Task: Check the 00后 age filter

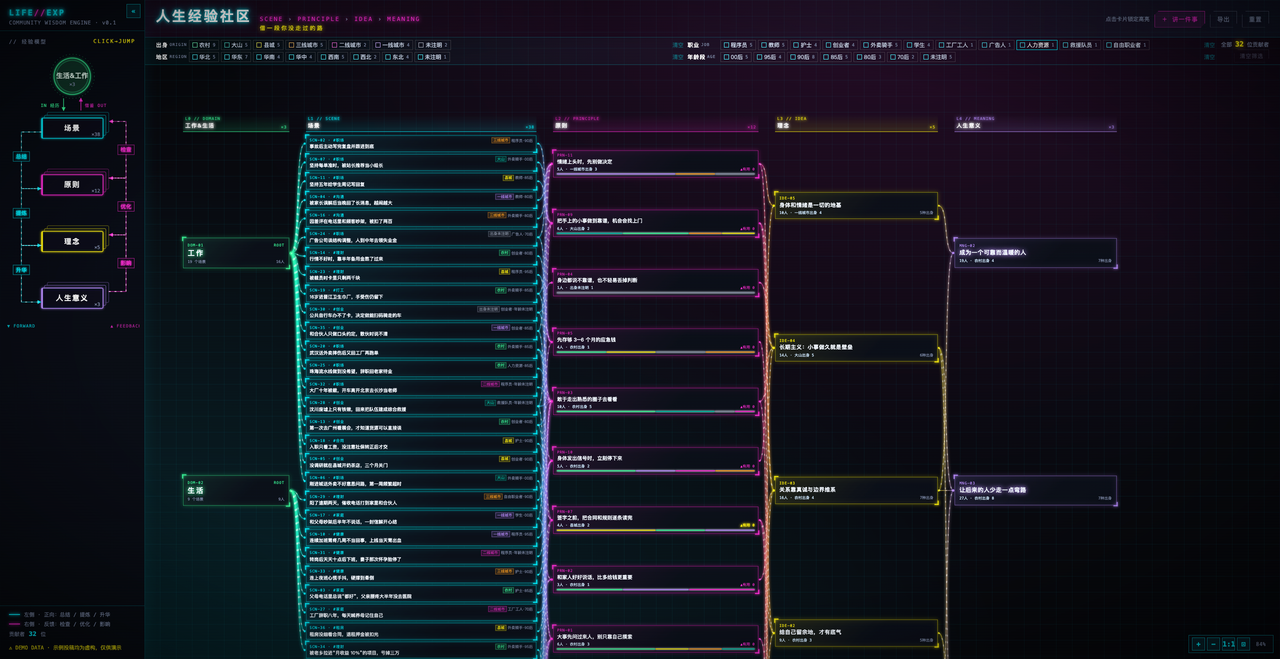Action: point(736,57)
